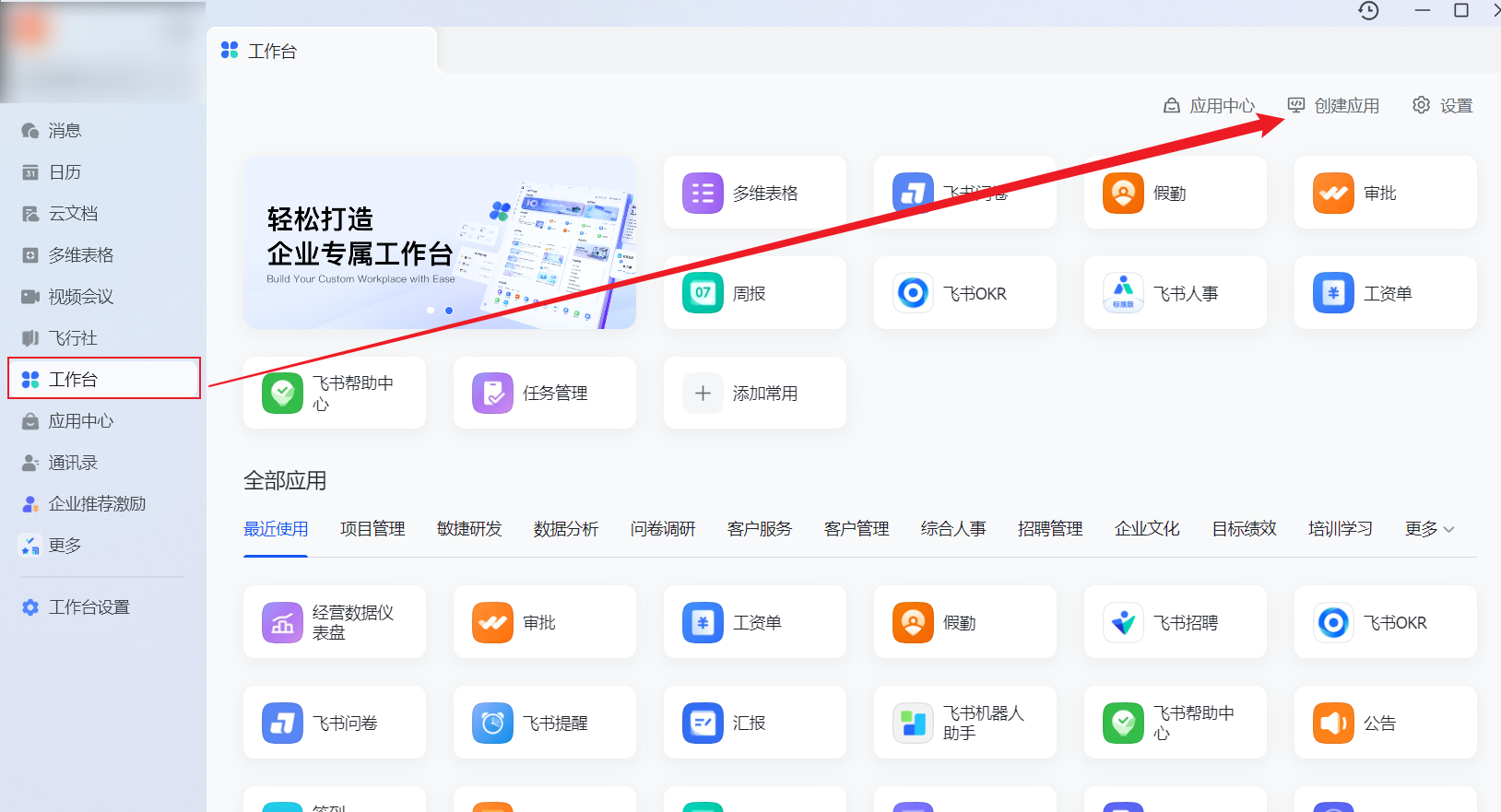Open the 周报 app tile
The image size is (1501, 812).
pyautogui.click(x=754, y=293)
